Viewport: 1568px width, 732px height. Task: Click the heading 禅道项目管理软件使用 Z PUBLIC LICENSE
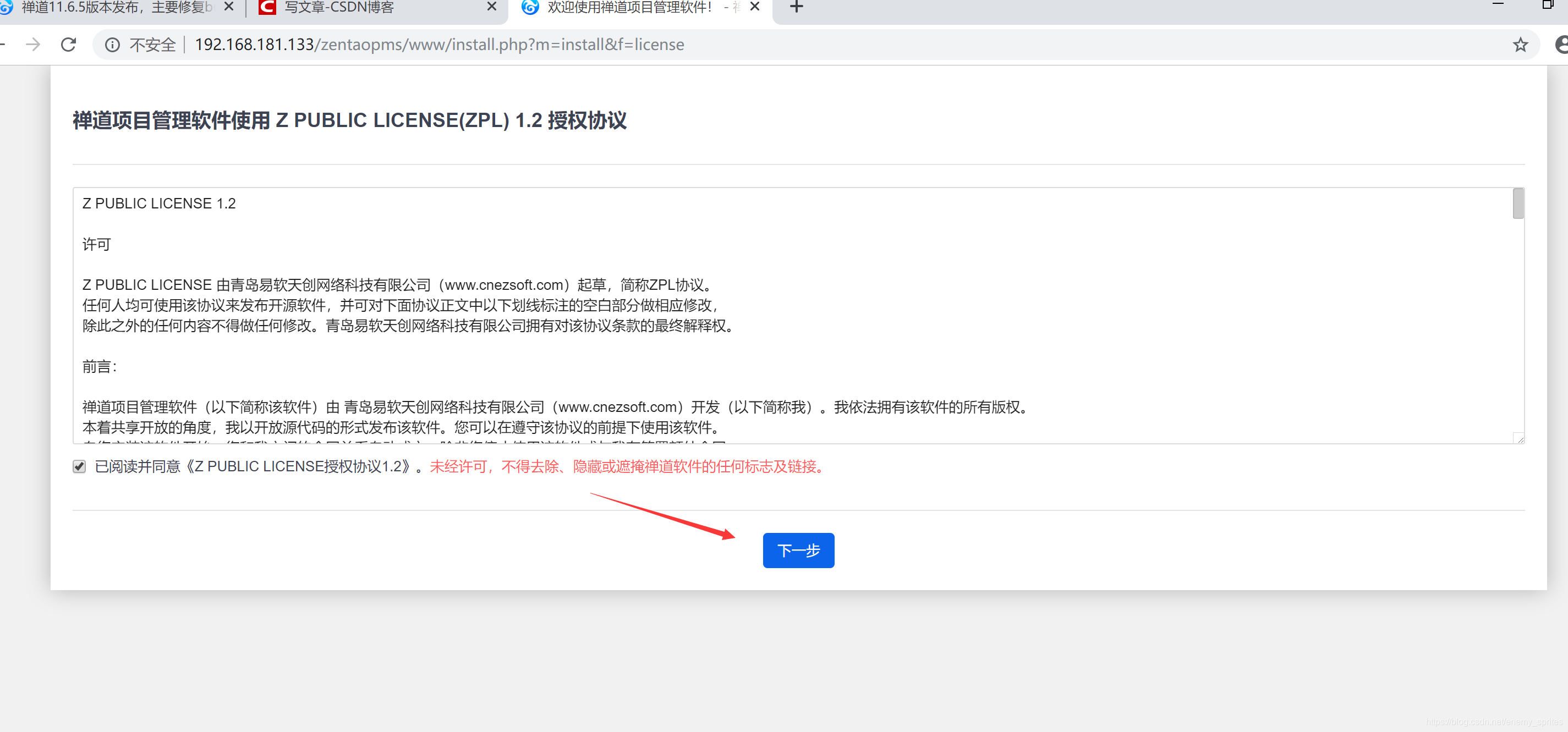pyautogui.click(x=349, y=120)
